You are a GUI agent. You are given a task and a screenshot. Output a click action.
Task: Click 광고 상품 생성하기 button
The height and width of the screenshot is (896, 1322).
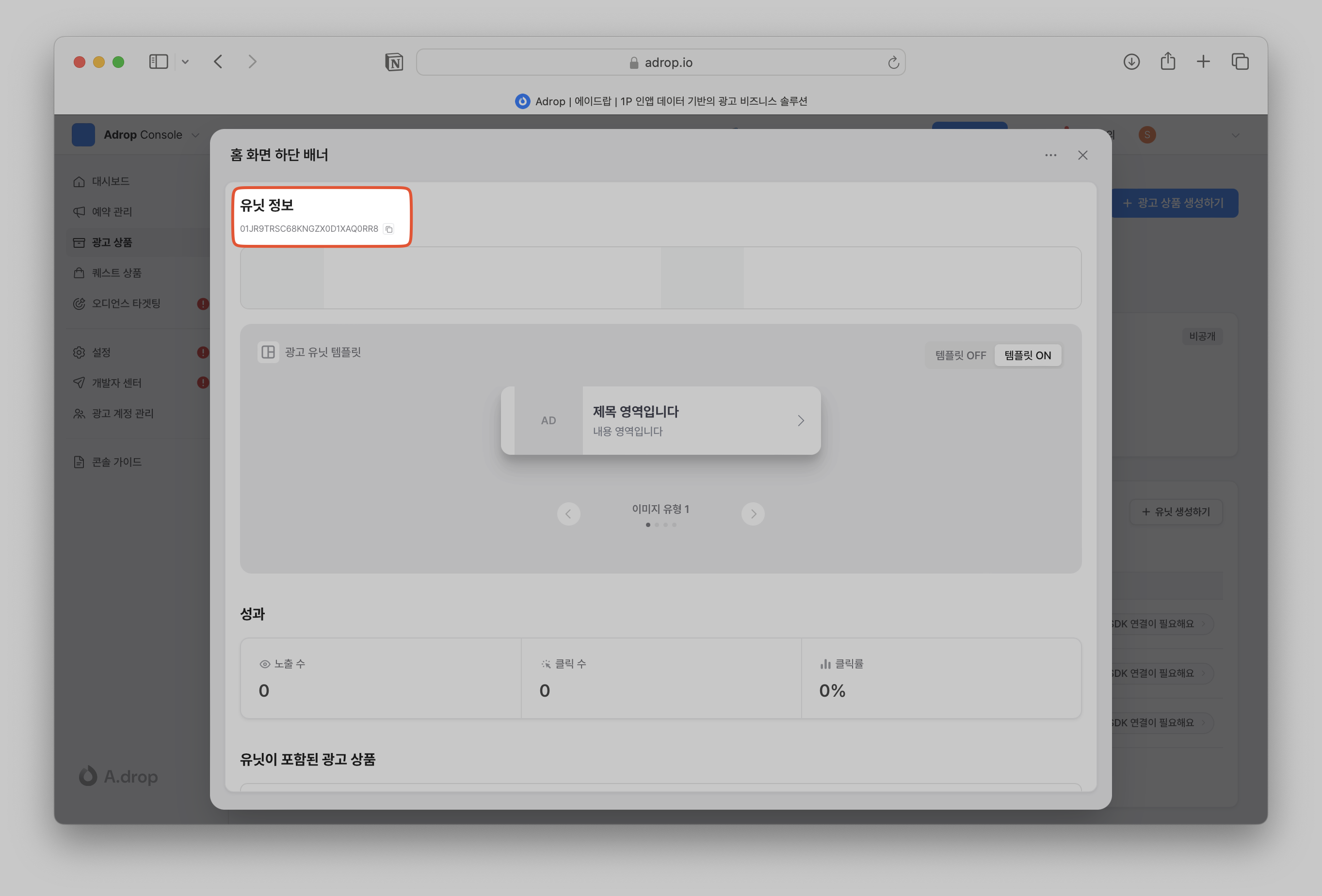coord(1174,203)
